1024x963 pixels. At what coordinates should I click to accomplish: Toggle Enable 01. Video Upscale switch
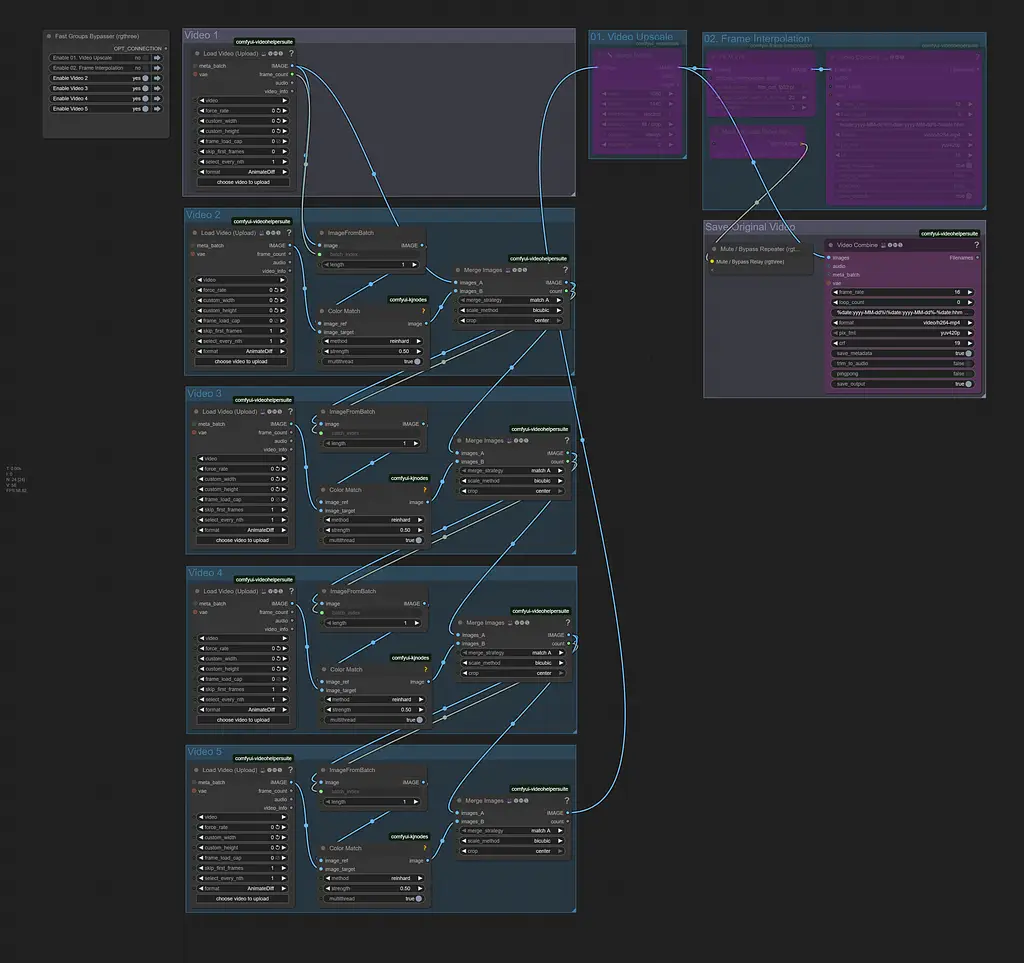click(146, 57)
